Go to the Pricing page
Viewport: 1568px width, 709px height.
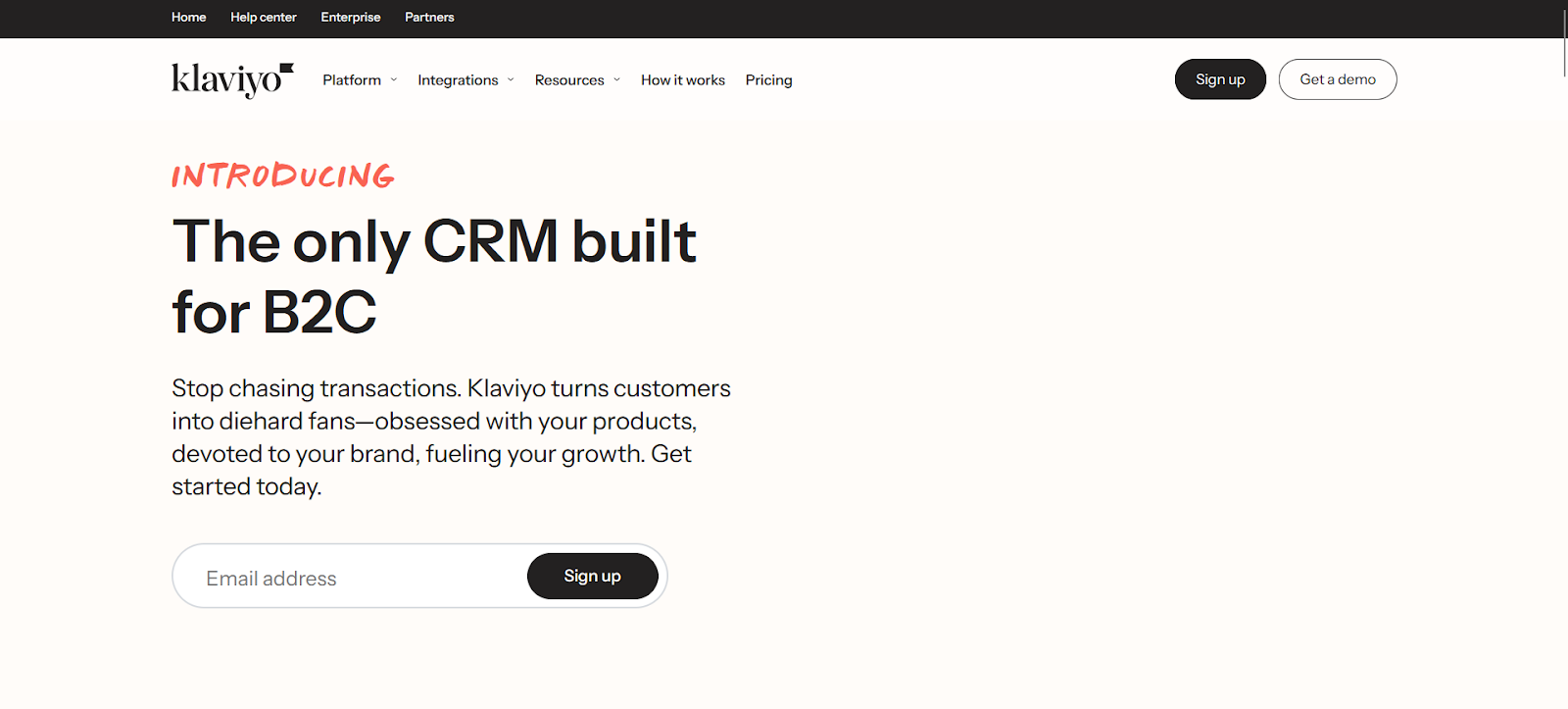(x=768, y=80)
